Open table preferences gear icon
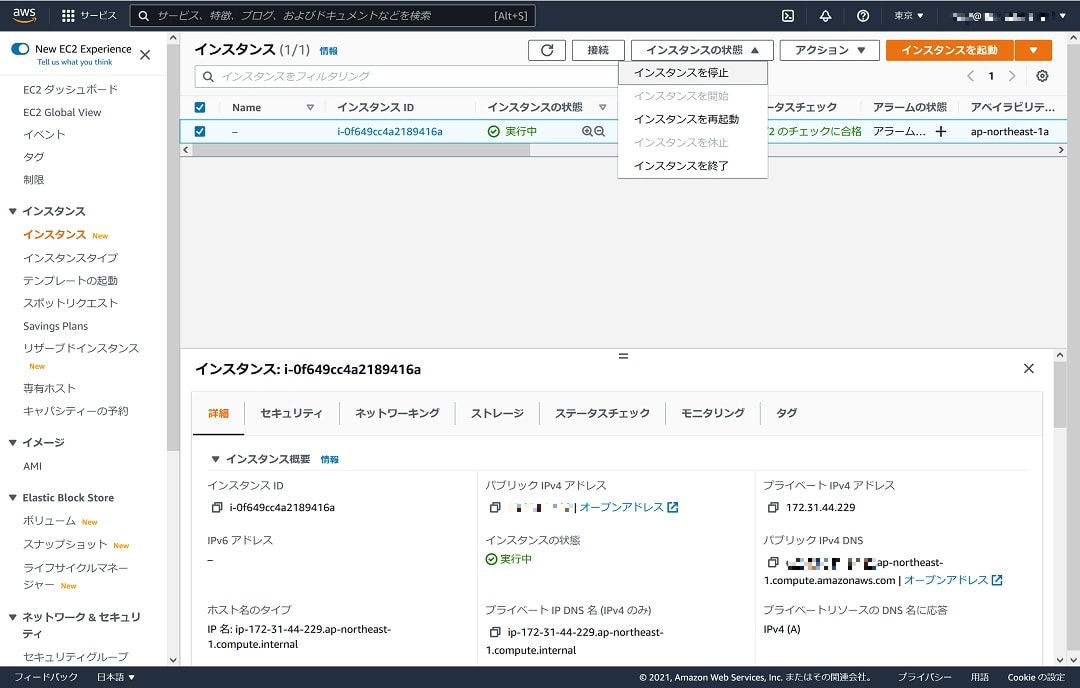The height and width of the screenshot is (688, 1080). pyautogui.click(x=1042, y=76)
